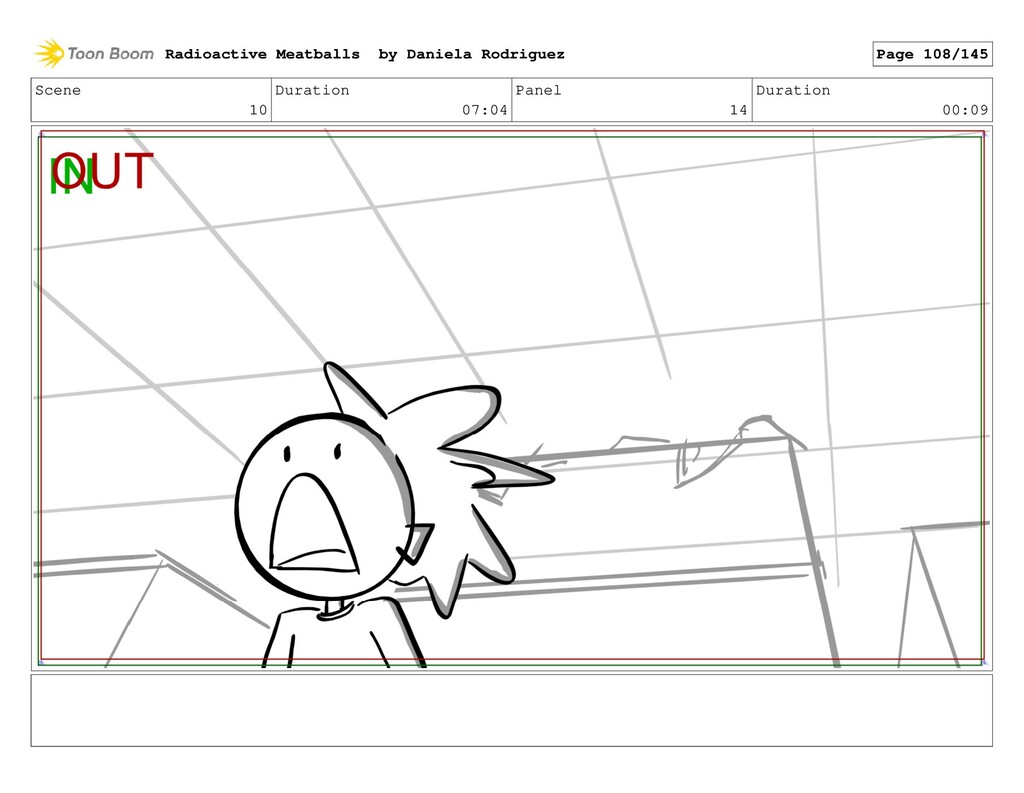1024x793 pixels.
Task: Click the storyboard panel drawing of the character
Action: pyautogui.click(x=511, y=398)
